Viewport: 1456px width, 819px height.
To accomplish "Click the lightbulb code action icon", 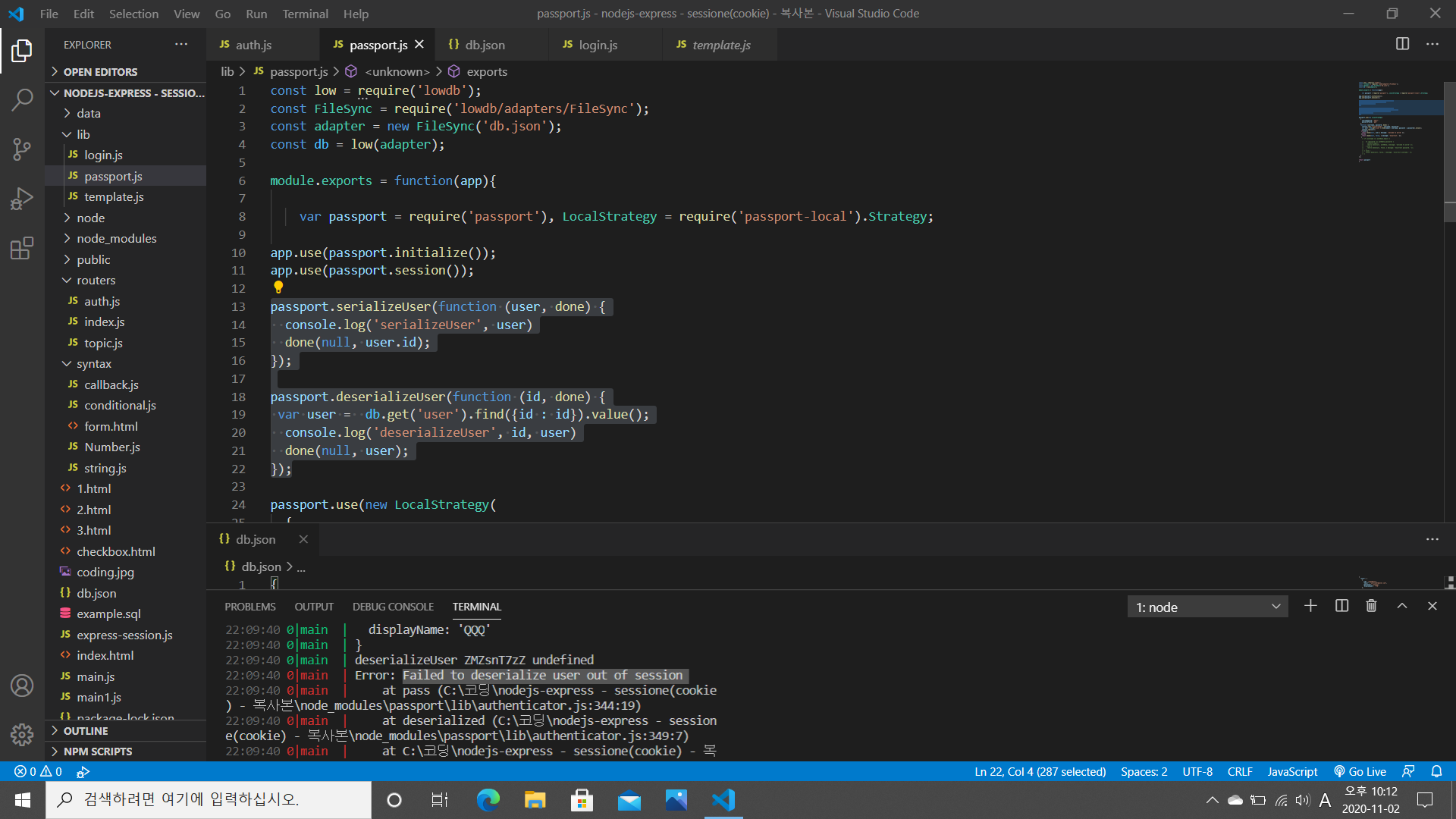I will tap(278, 287).
